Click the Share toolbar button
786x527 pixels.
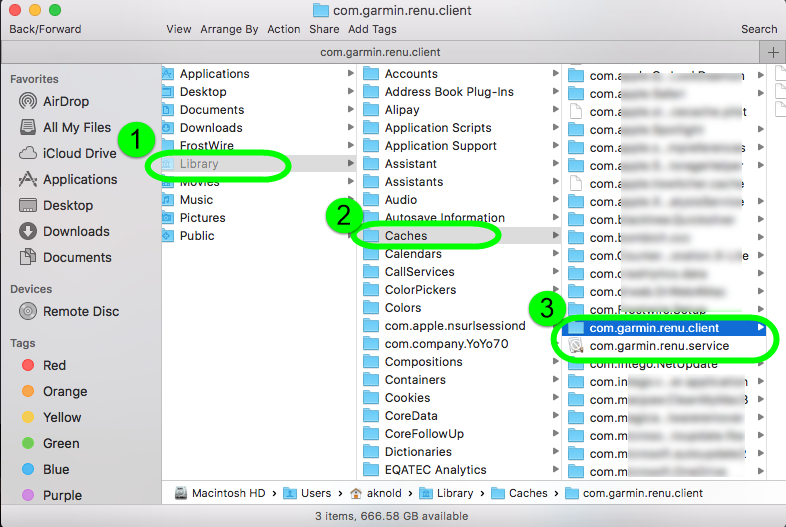324,29
